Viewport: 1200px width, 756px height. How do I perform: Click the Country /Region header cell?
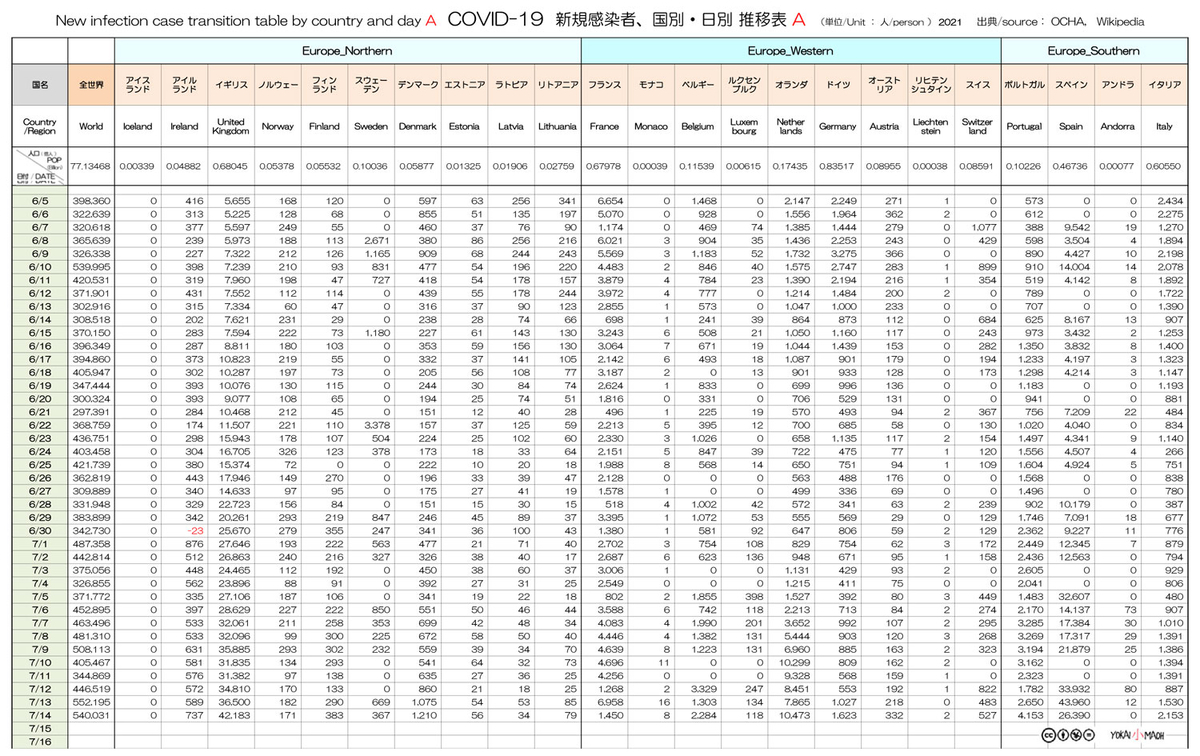coord(39,127)
